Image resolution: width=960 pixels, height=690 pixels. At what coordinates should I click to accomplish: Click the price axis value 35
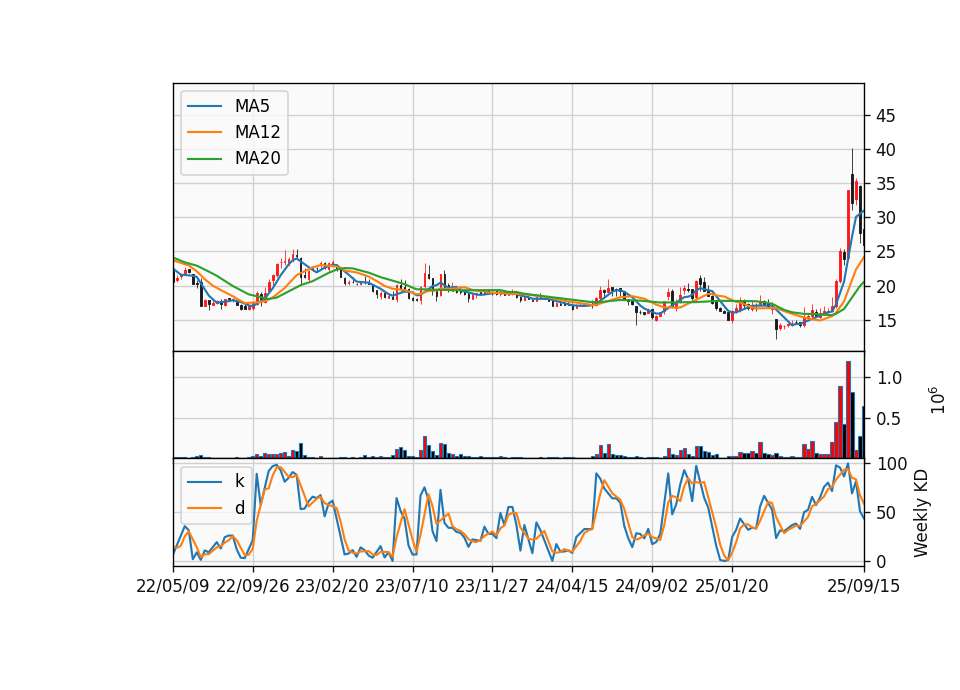886,184
